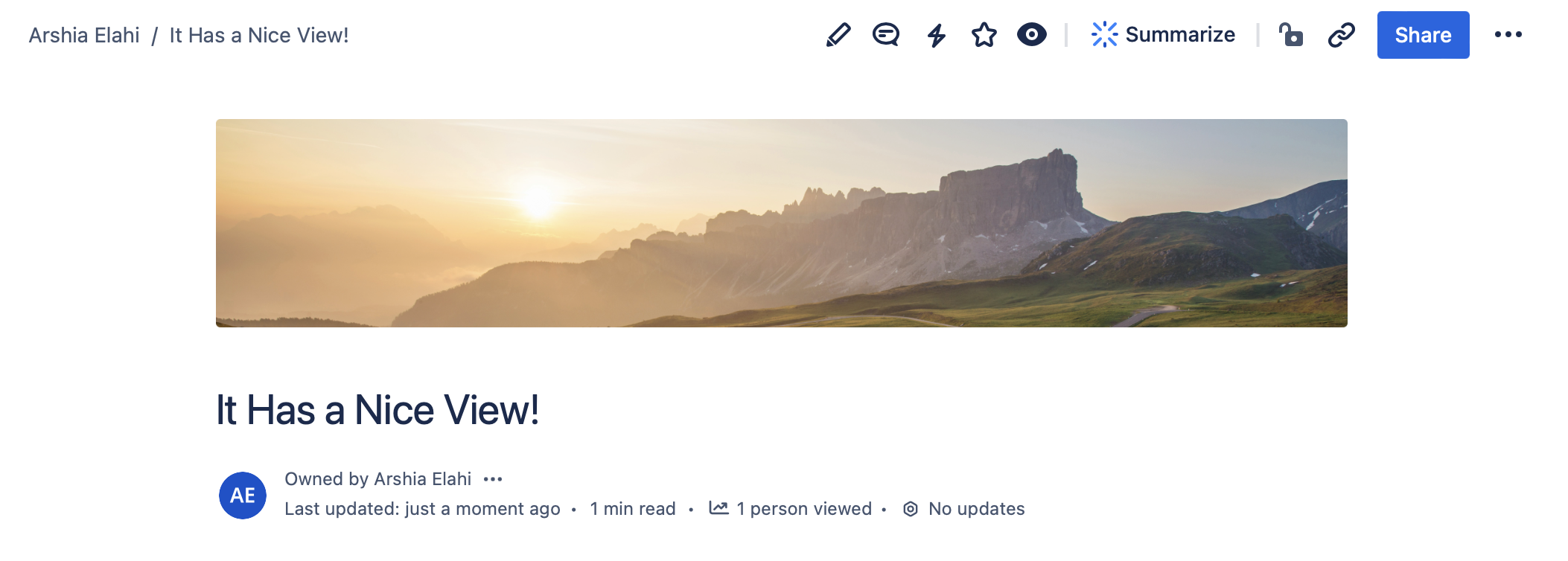Image resolution: width=1568 pixels, height=561 pixels.
Task: Click the status icon beside No updates
Action: click(911, 509)
